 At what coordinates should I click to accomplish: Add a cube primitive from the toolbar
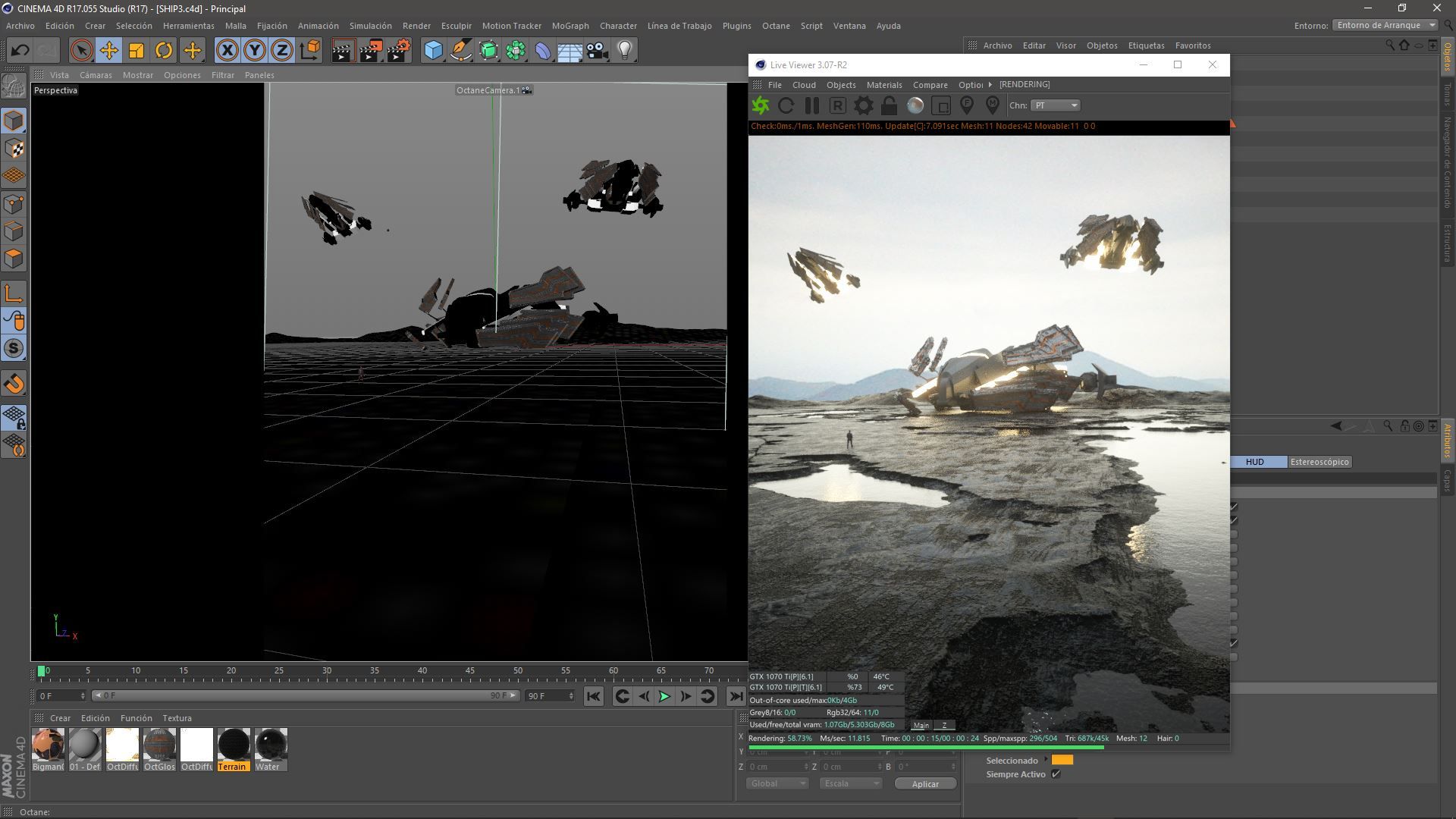(x=433, y=51)
